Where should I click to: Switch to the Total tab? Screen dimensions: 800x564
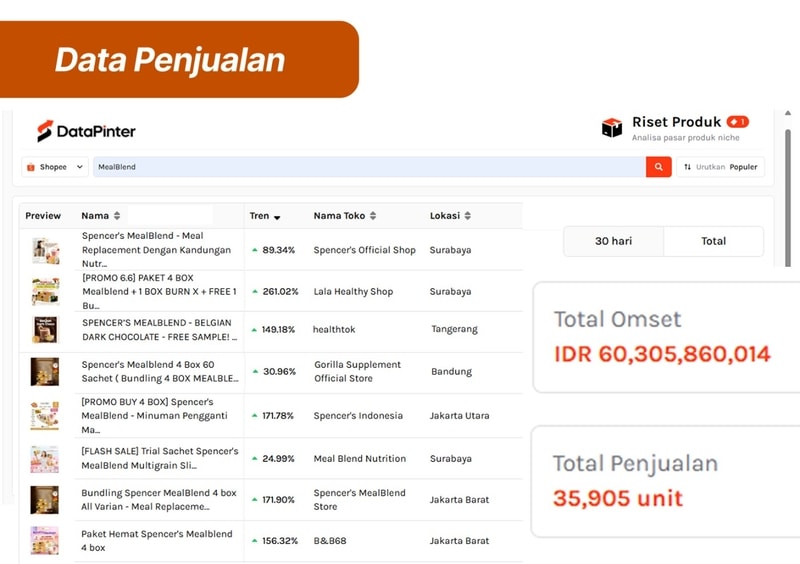(713, 241)
